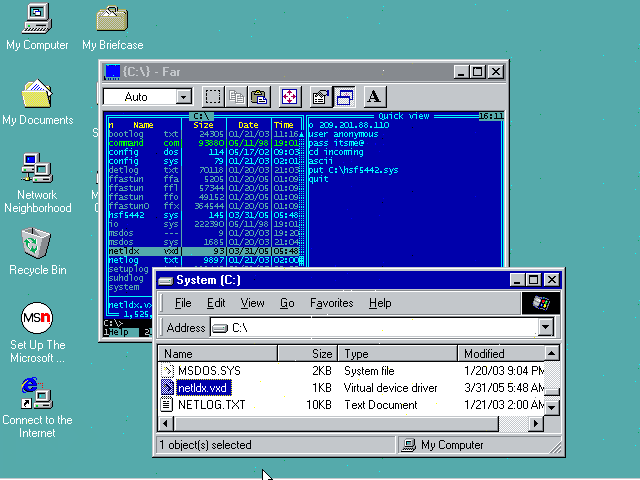Click 'My Computer' status bar zone
This screenshot has height=480, width=640.
click(x=478, y=445)
